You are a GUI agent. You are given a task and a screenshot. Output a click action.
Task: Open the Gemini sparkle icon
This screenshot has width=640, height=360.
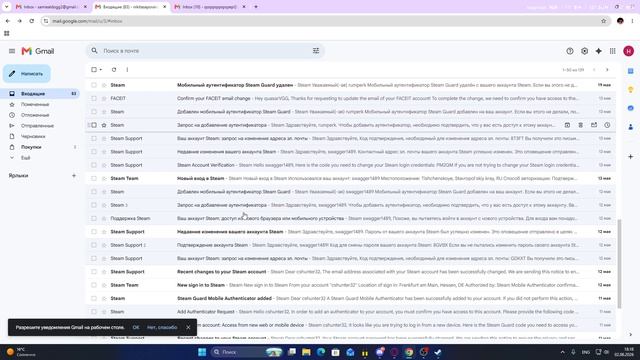[598, 51]
